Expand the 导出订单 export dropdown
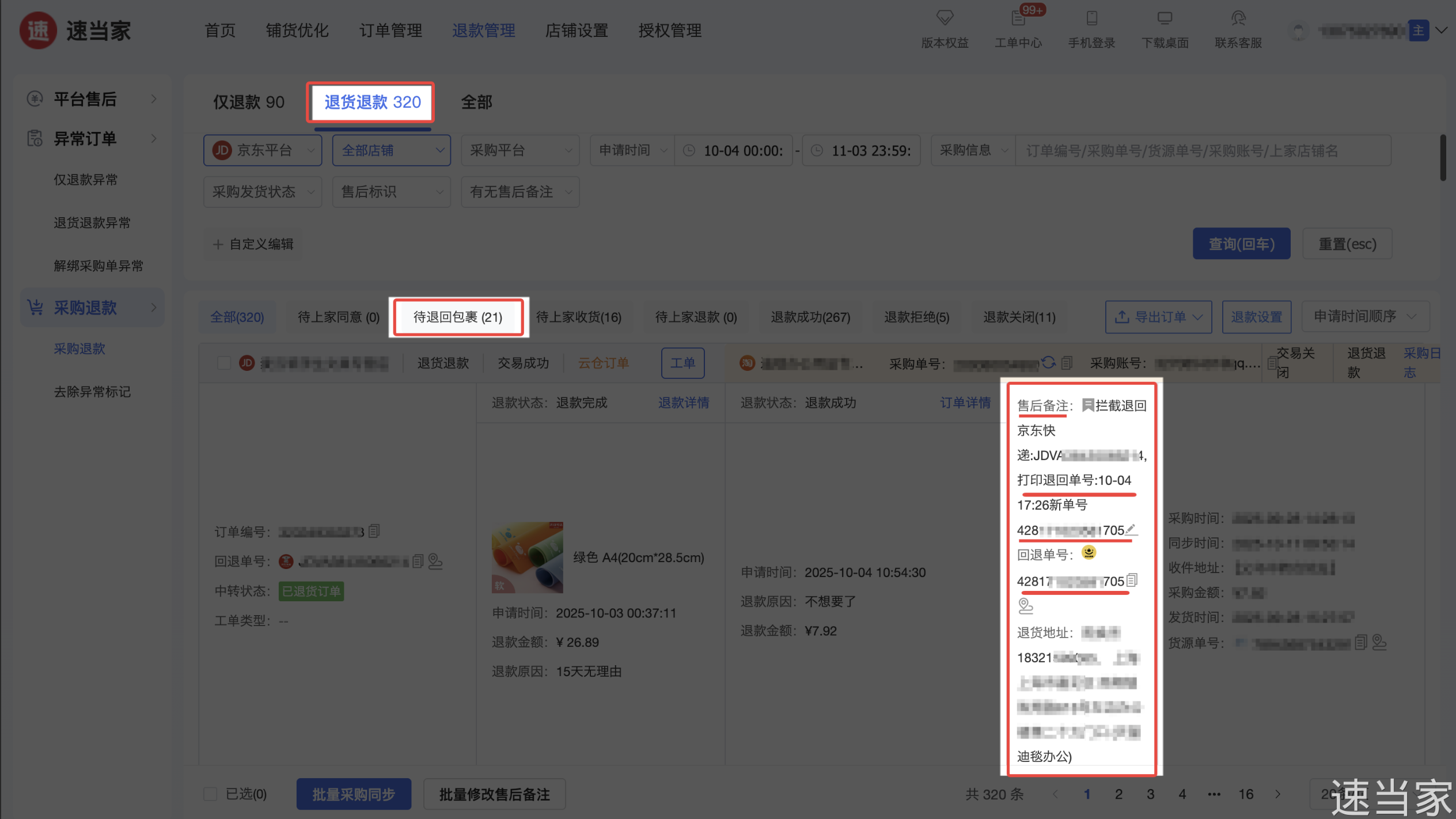Image resolution: width=1456 pixels, height=819 pixels. click(x=1158, y=317)
